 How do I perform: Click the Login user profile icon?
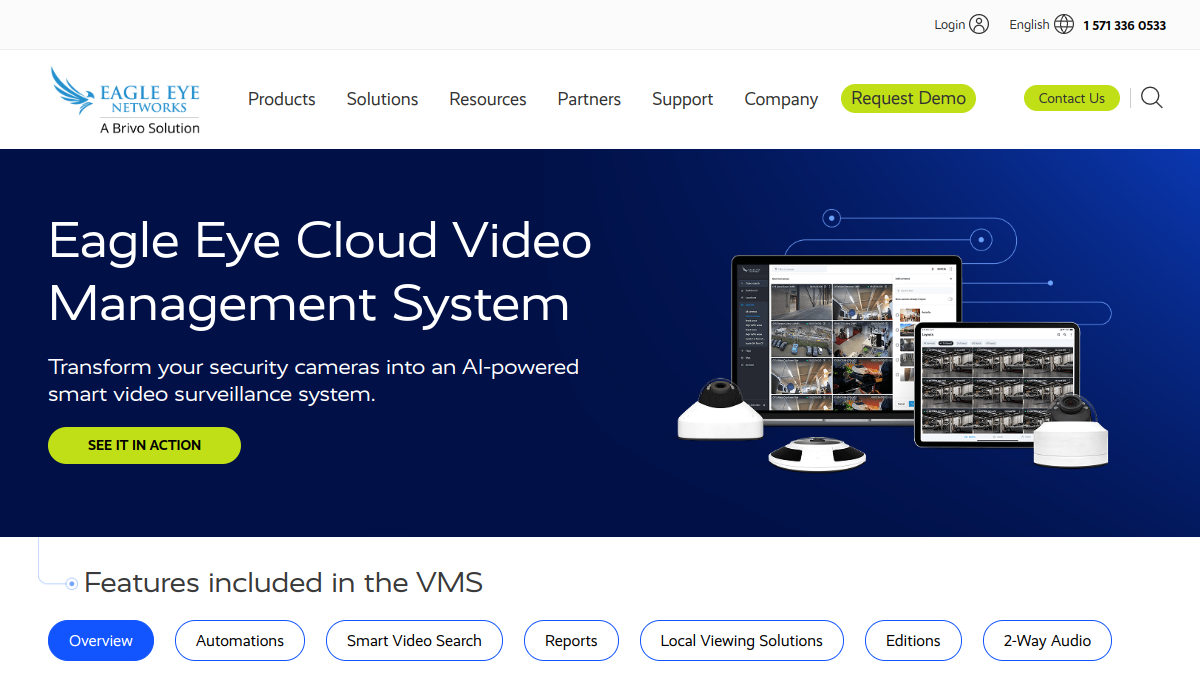click(979, 24)
